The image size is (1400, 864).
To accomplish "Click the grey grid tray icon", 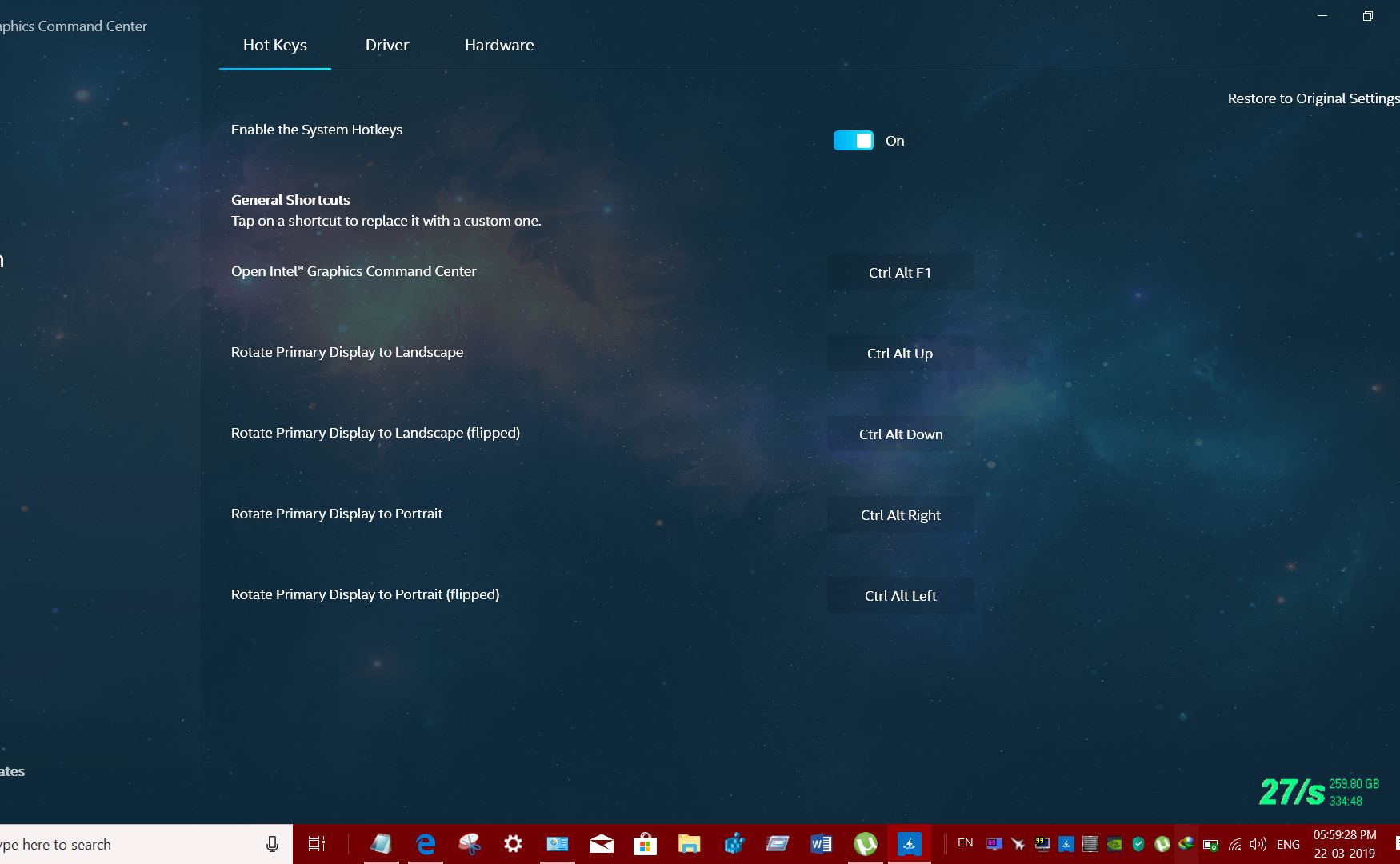I will pyautogui.click(x=1090, y=844).
